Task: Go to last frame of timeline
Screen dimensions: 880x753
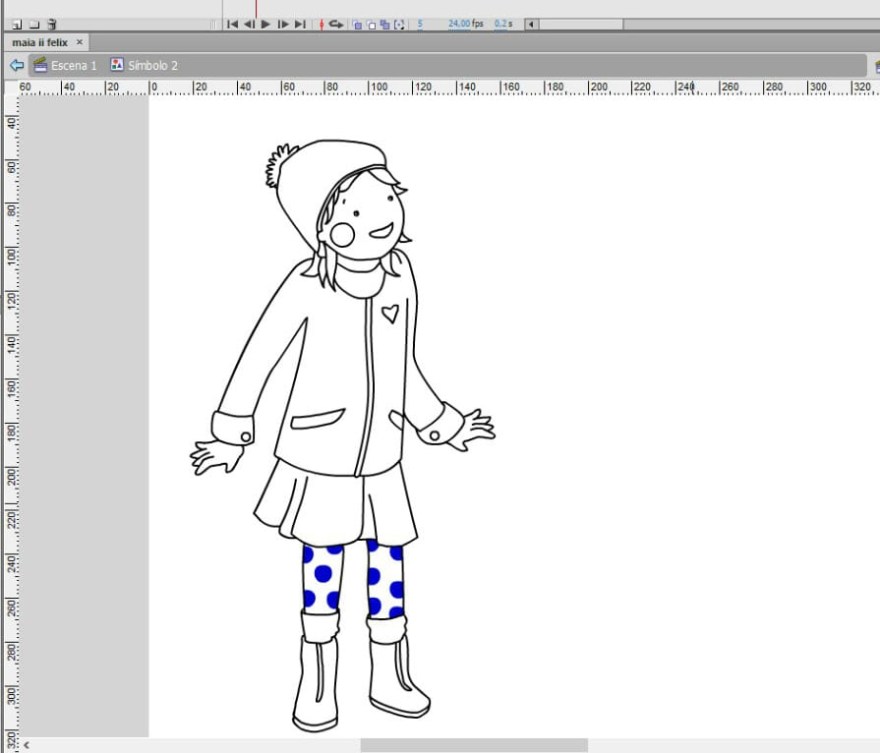Action: 300,24
